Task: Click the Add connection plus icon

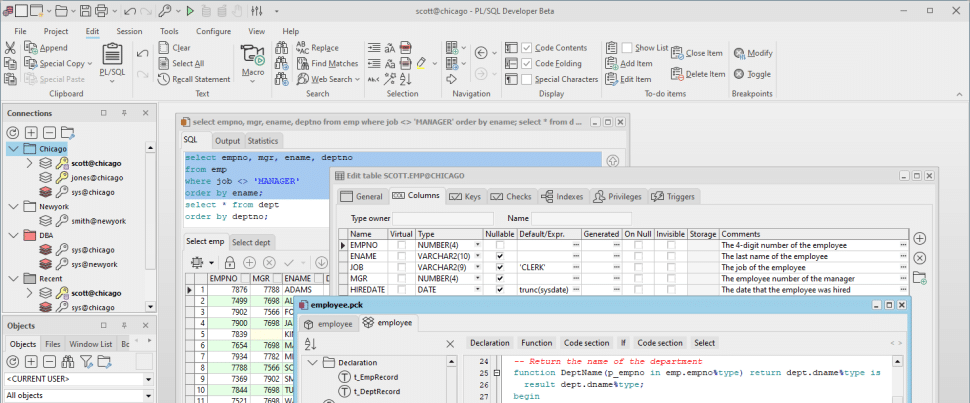Action: pyautogui.click(x=31, y=132)
